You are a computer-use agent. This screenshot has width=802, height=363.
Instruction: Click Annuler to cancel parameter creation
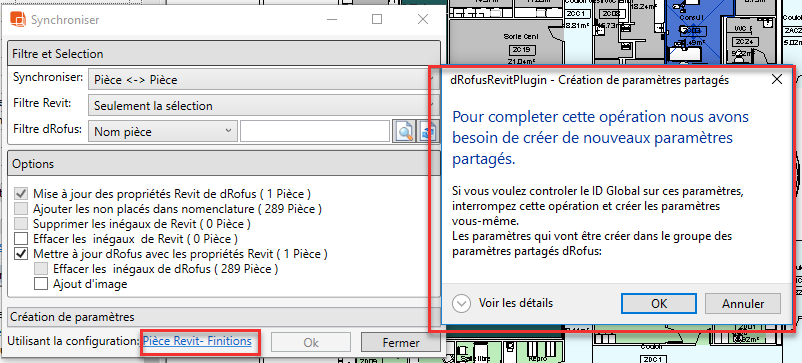743,303
